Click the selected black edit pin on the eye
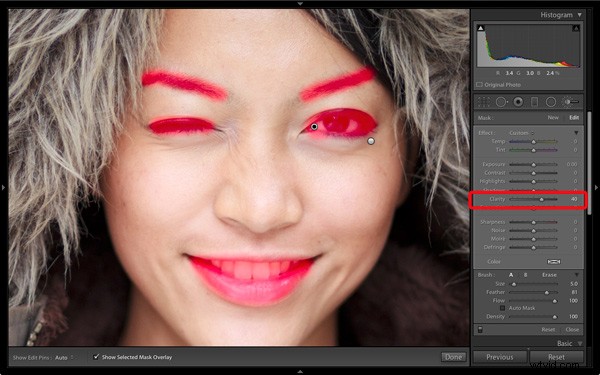The height and width of the screenshot is (375, 600). click(314, 126)
